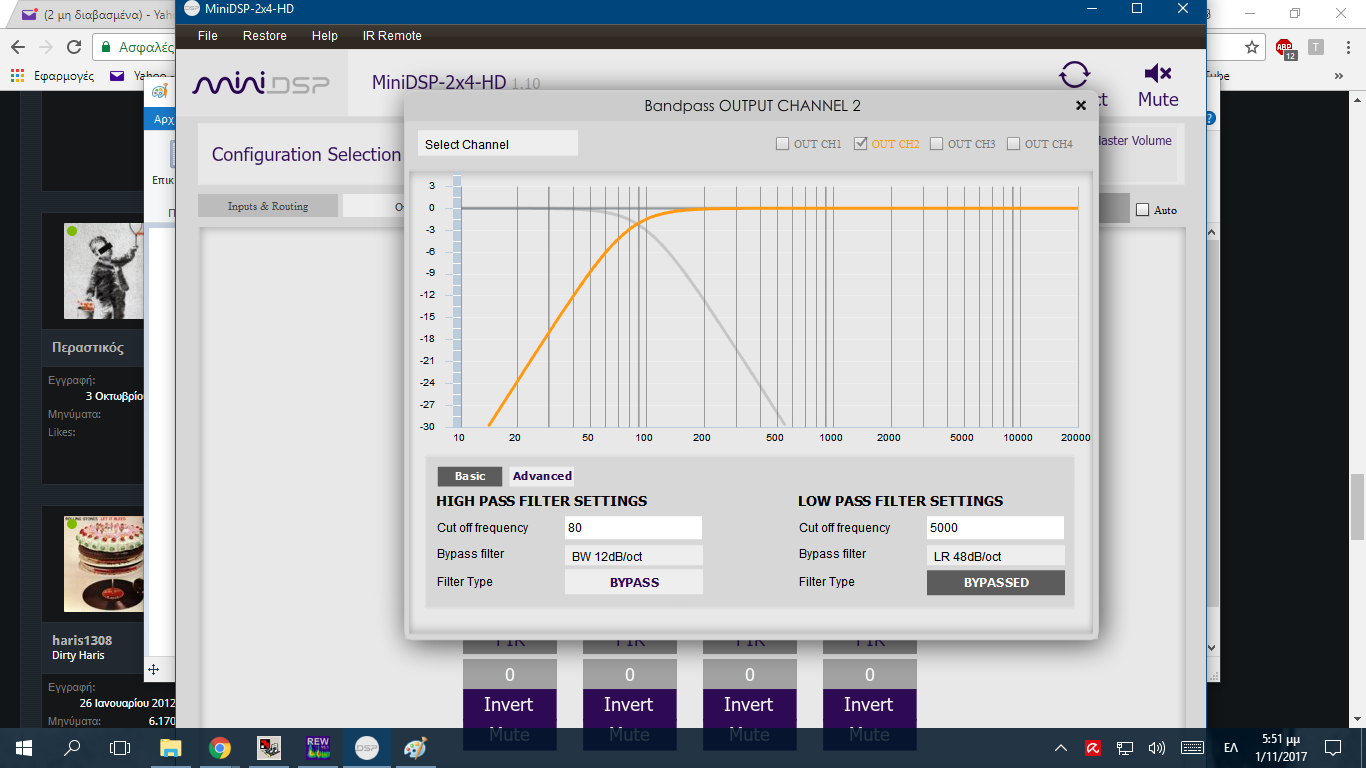Click the high pass BYPASS button
1366x768 pixels.
tap(634, 582)
